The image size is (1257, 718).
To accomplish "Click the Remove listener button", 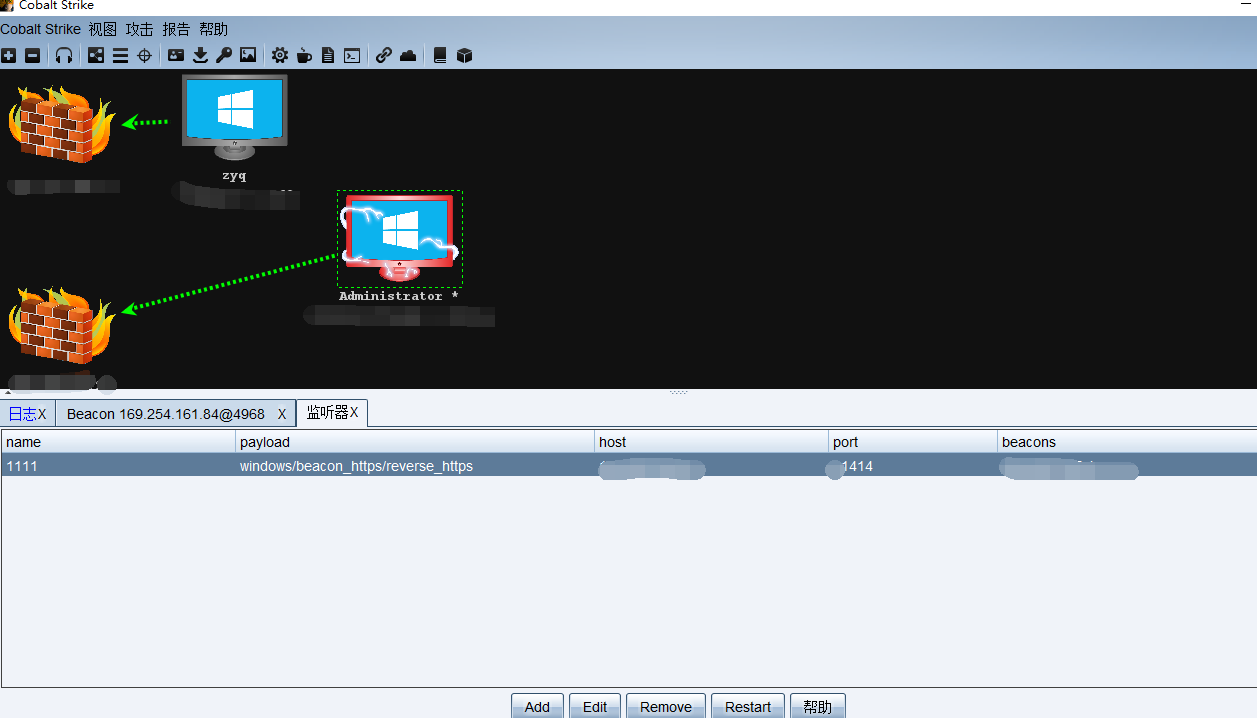I will (x=666, y=706).
